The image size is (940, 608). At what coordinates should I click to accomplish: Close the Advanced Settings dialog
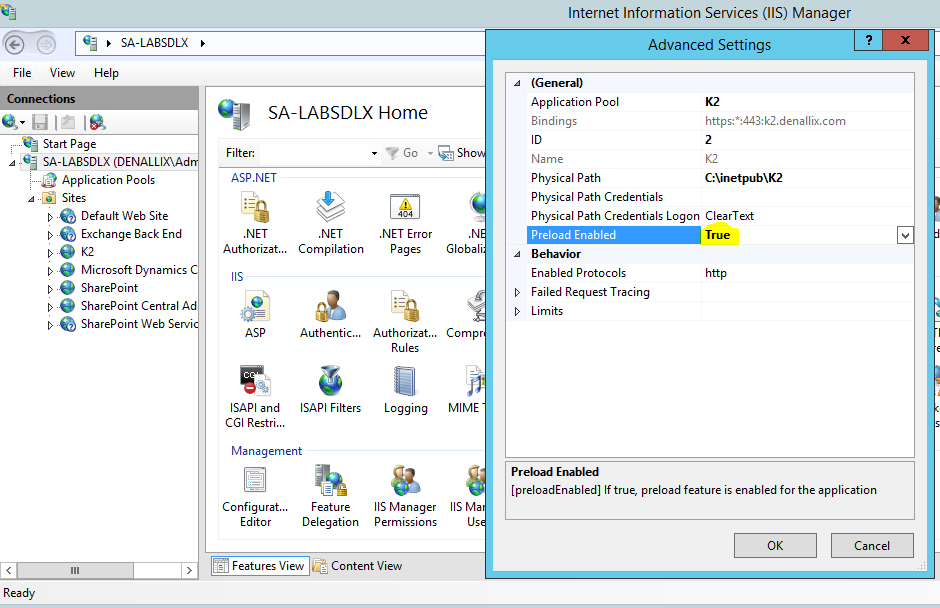click(905, 40)
